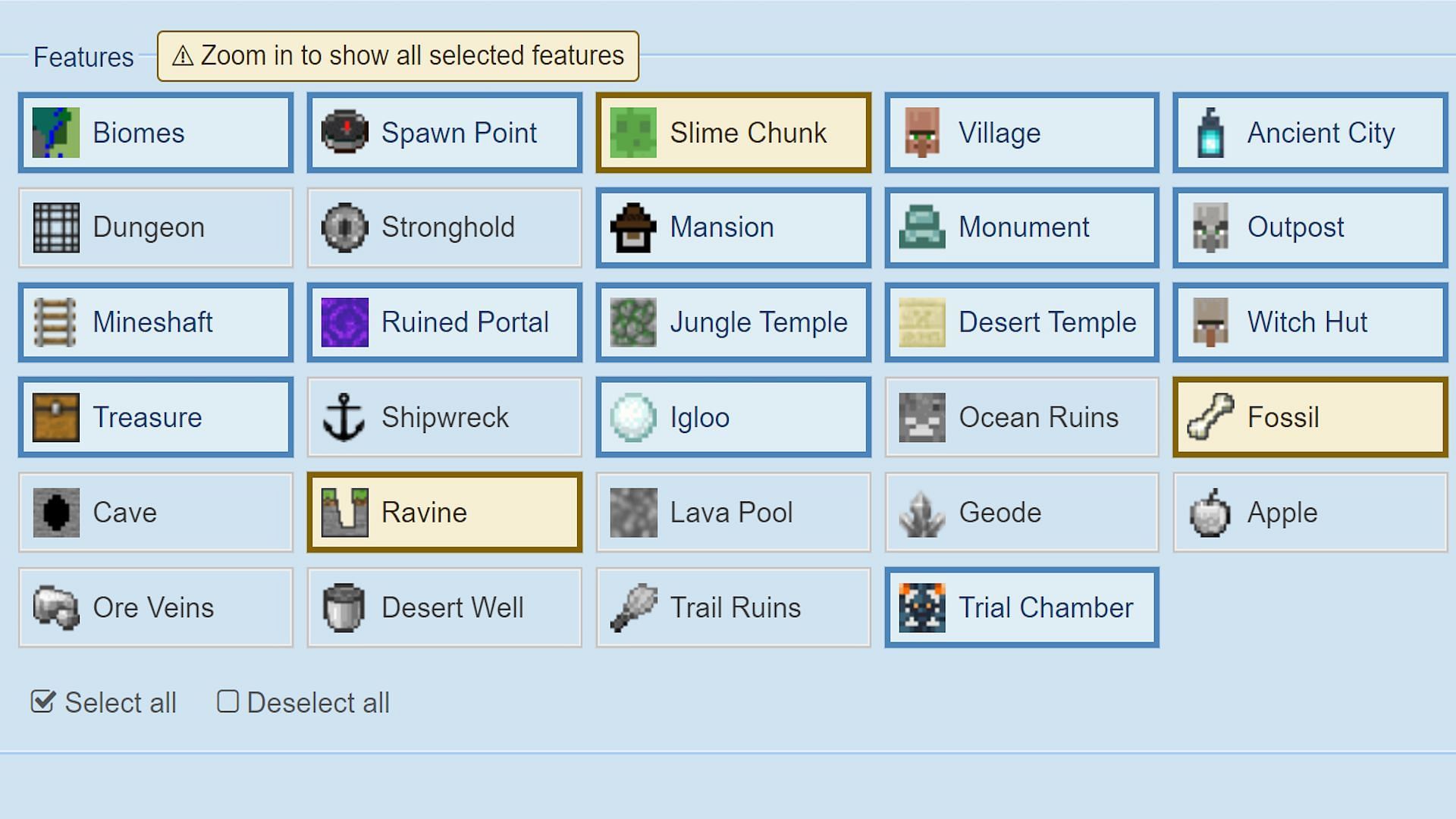Click the Ravine feature icon
Image resolution: width=1456 pixels, height=819 pixels.
tap(344, 512)
